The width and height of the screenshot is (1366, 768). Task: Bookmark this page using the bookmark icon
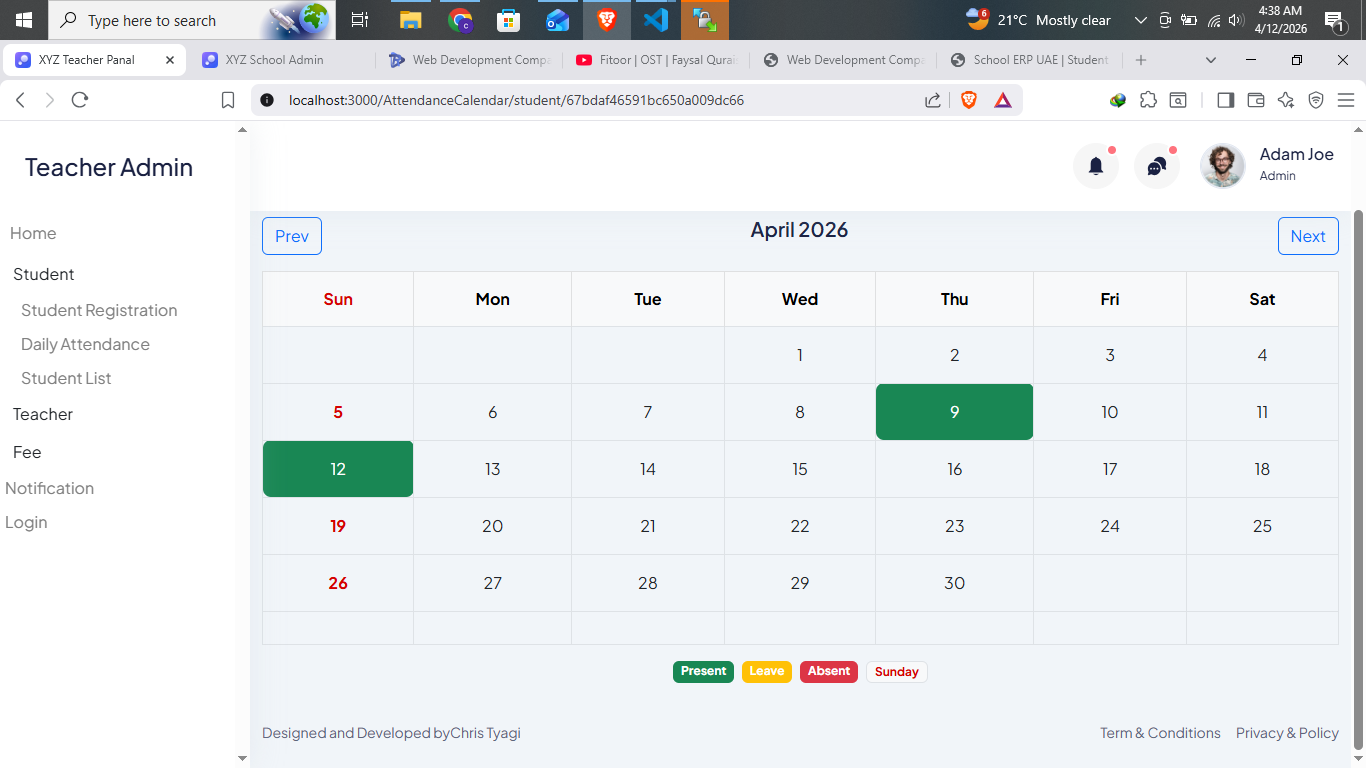point(228,100)
